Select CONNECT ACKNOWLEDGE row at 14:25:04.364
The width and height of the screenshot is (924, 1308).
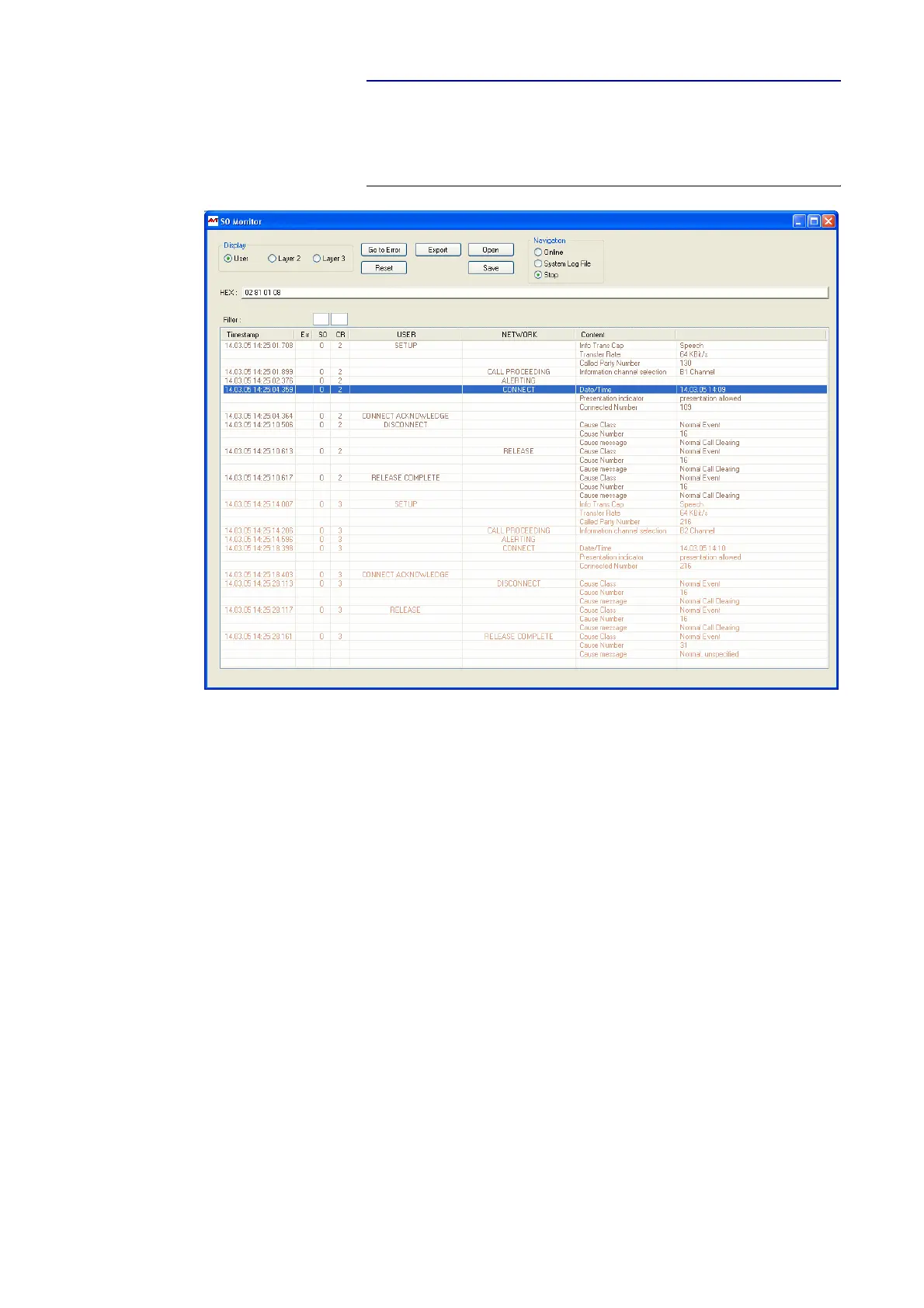click(524, 416)
